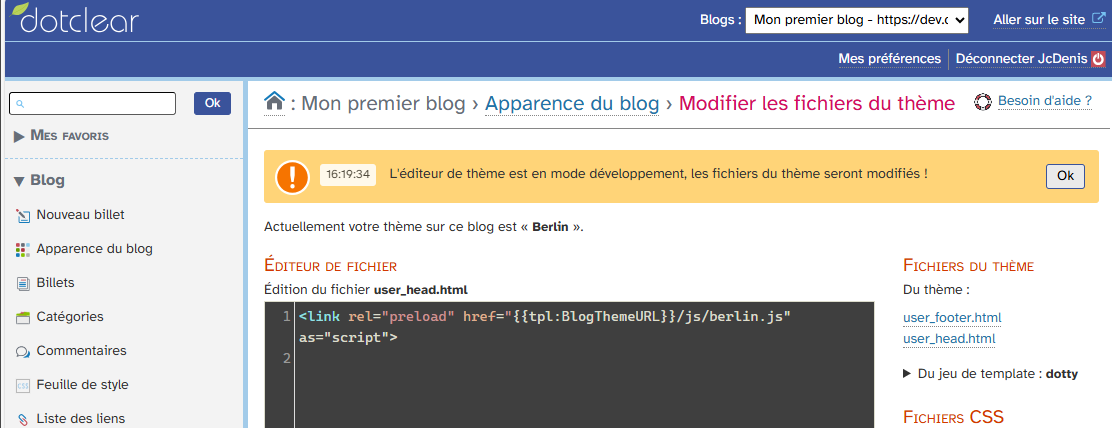Click the search Ok button

(213, 103)
